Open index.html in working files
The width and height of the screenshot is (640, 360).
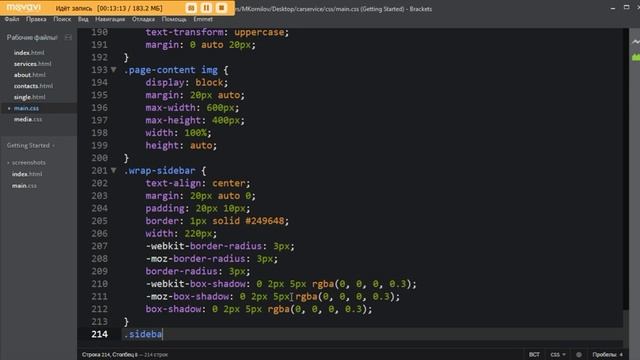click(x=29, y=53)
